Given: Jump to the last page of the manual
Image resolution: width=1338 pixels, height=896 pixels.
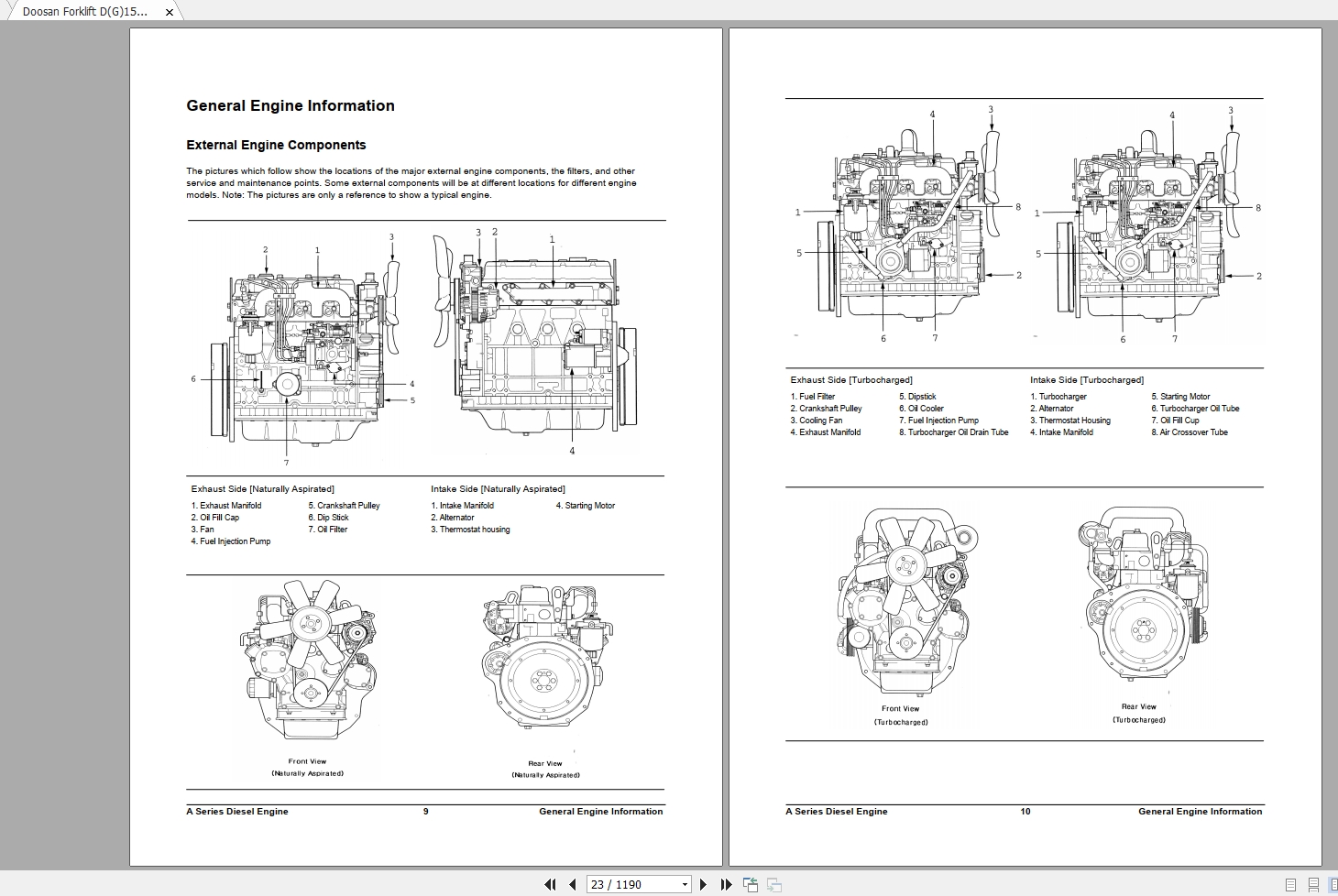Looking at the screenshot, I should [726, 884].
